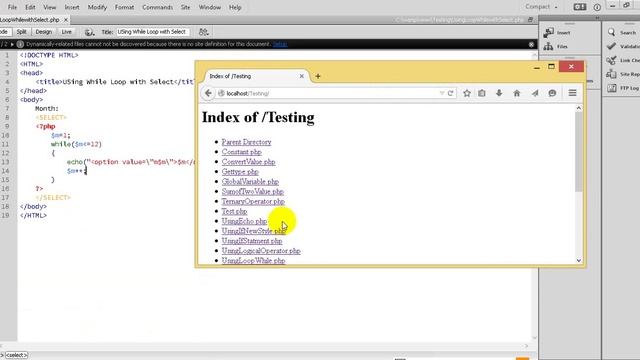
Task: Open the Parent Directory link
Action: point(246,142)
